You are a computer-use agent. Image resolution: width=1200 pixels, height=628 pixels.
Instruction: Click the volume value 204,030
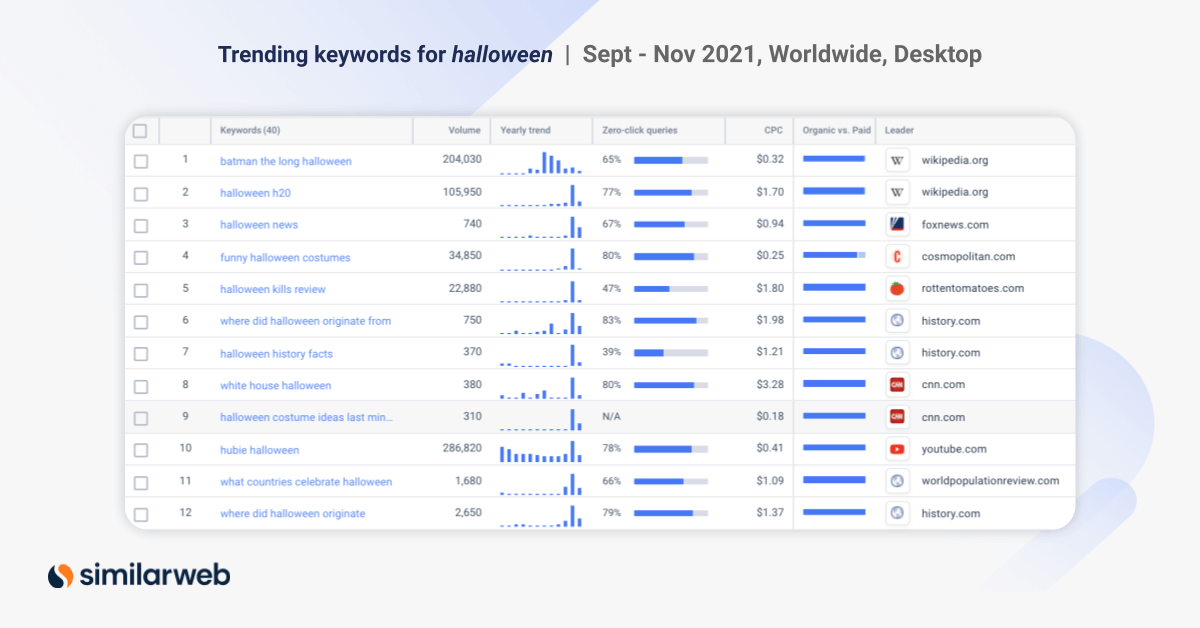(x=462, y=160)
